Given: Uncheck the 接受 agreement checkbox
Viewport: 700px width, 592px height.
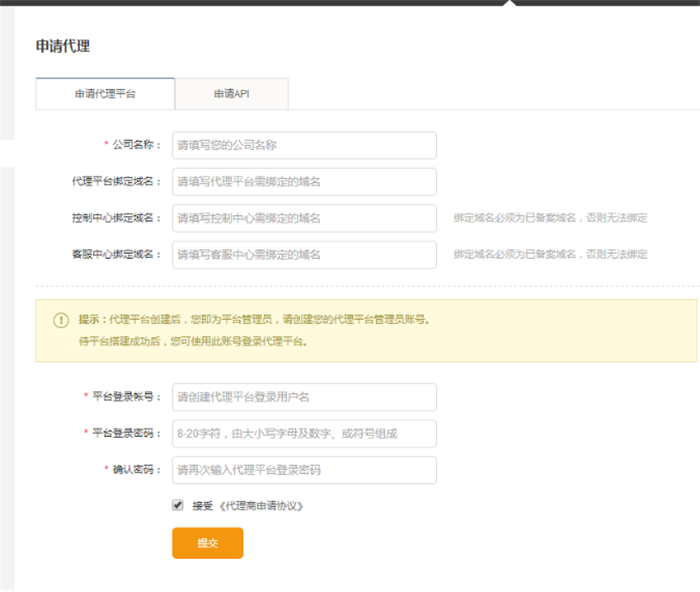Looking at the screenshot, I should (178, 505).
